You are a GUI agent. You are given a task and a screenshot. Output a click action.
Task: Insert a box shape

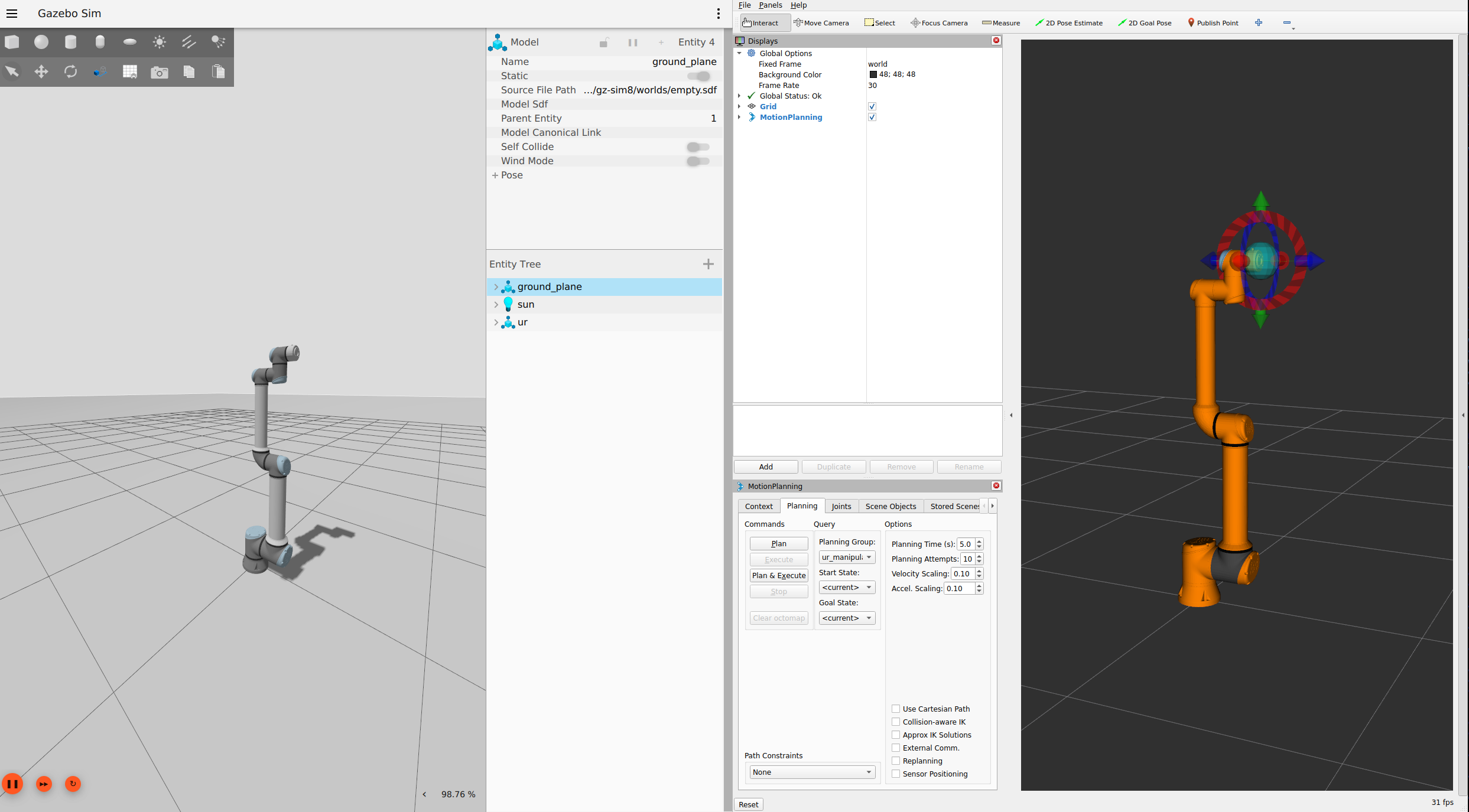(x=12, y=42)
